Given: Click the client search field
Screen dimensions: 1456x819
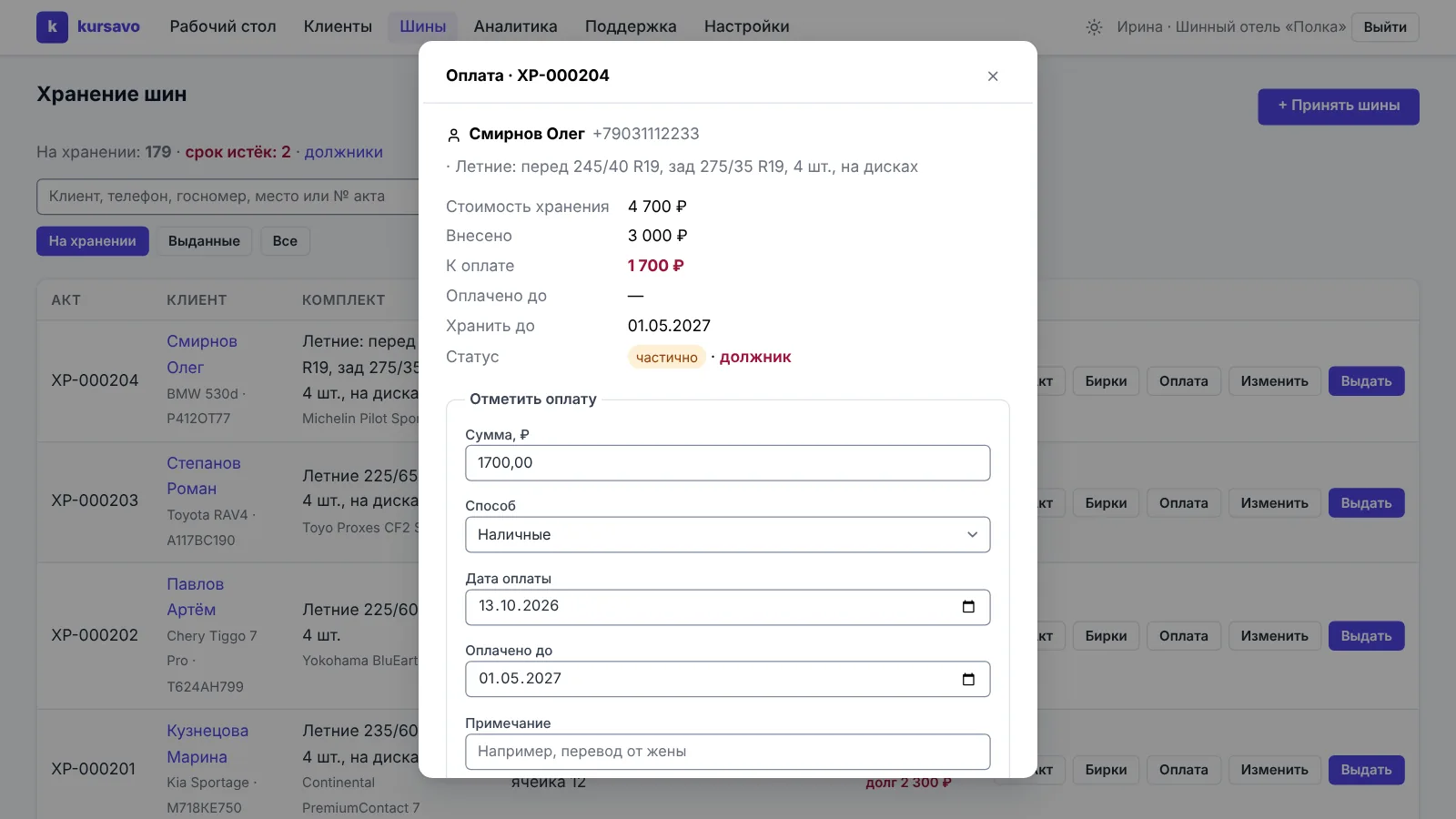Looking at the screenshot, I should [x=227, y=197].
